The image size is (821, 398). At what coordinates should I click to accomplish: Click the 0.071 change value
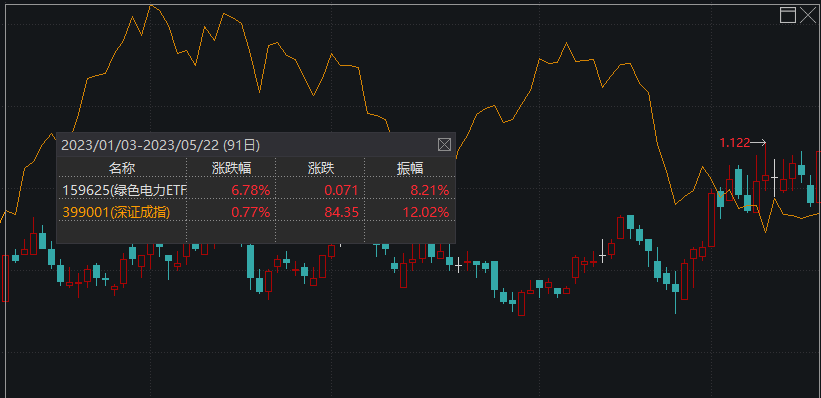(x=341, y=190)
